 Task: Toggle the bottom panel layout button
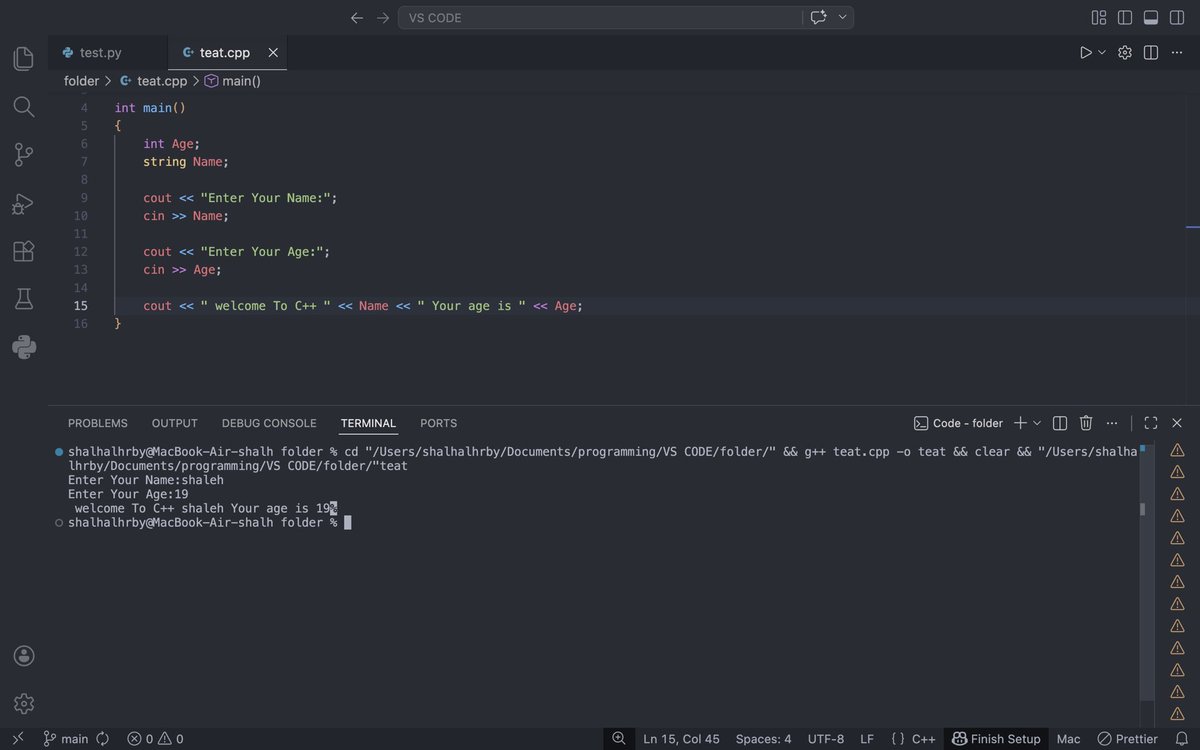pos(1151,18)
